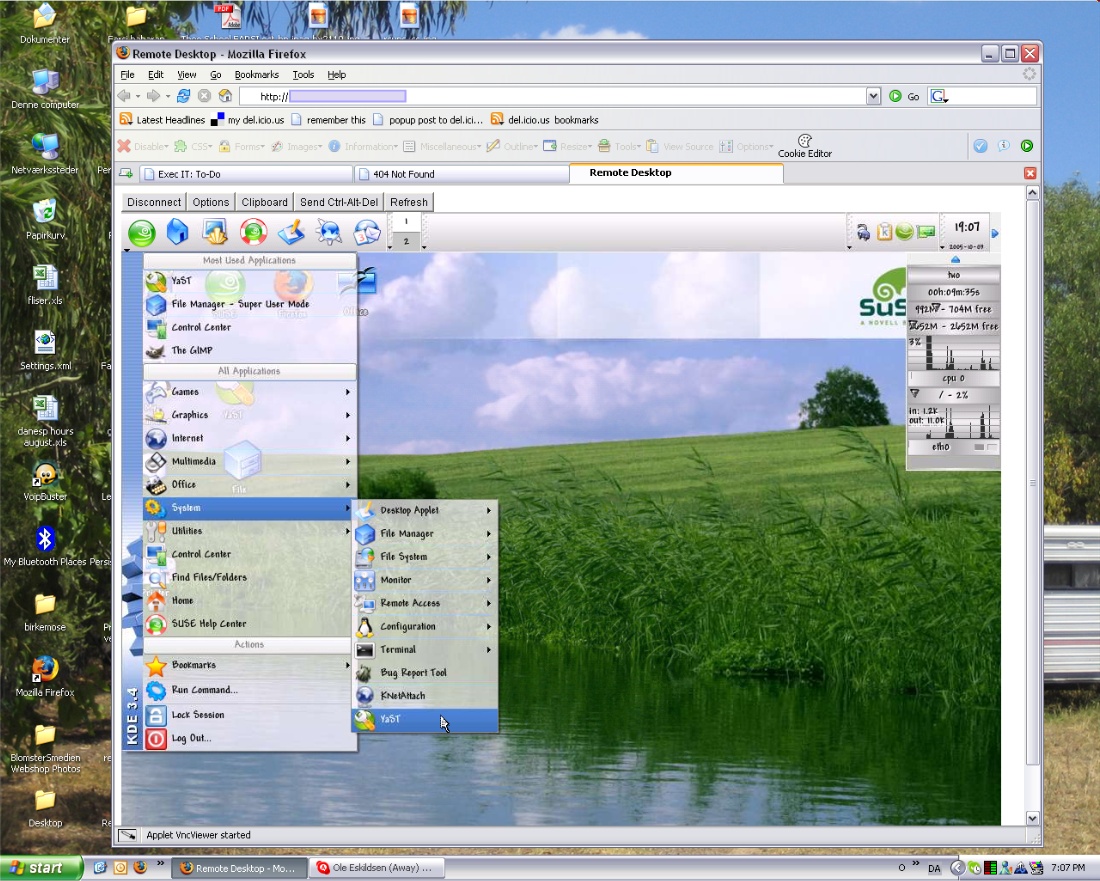Open the Utilities menu category

tap(249, 531)
